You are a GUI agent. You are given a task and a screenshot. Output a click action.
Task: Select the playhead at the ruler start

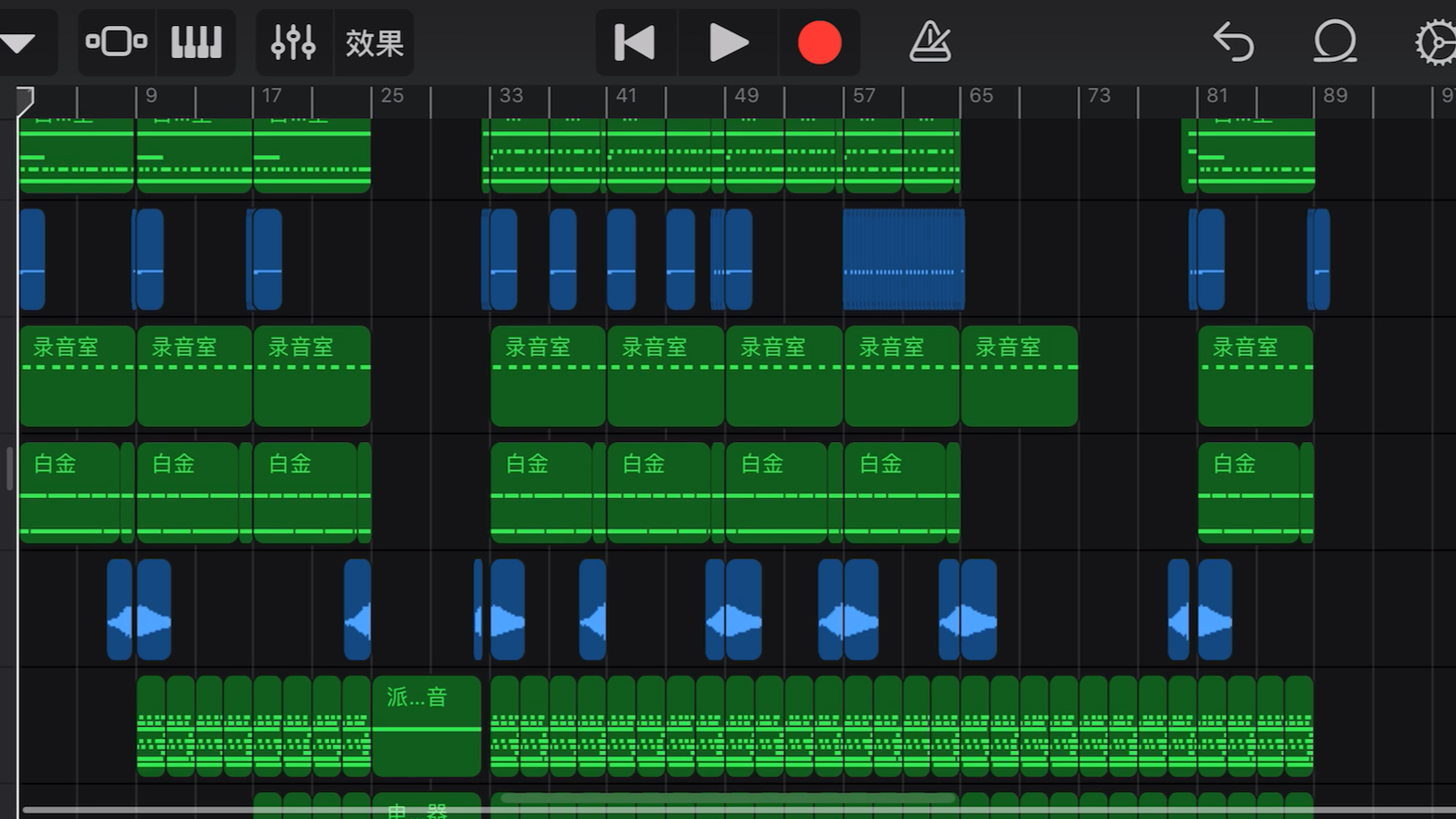[25, 101]
